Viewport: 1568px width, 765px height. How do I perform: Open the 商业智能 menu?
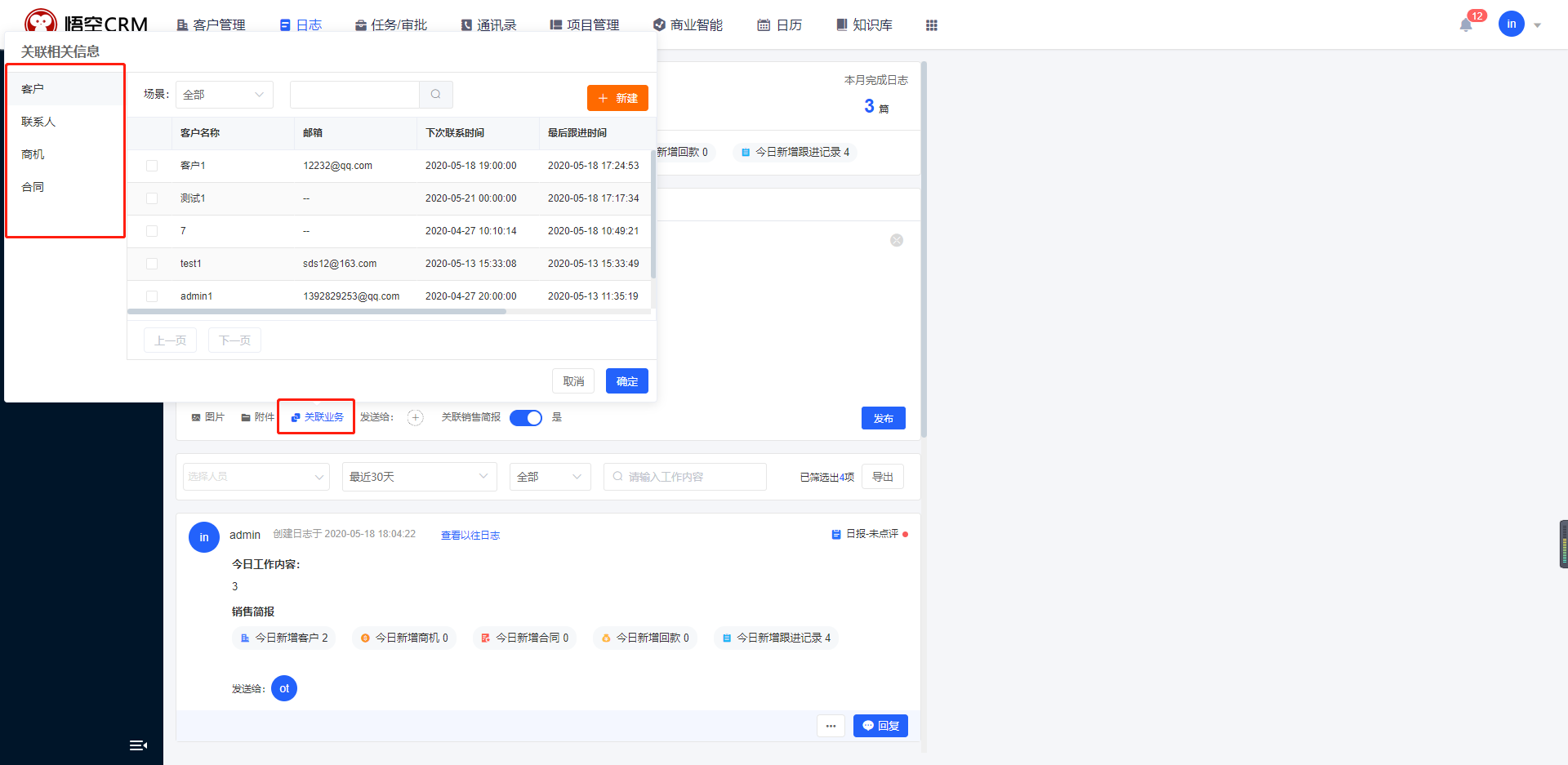pyautogui.click(x=688, y=25)
